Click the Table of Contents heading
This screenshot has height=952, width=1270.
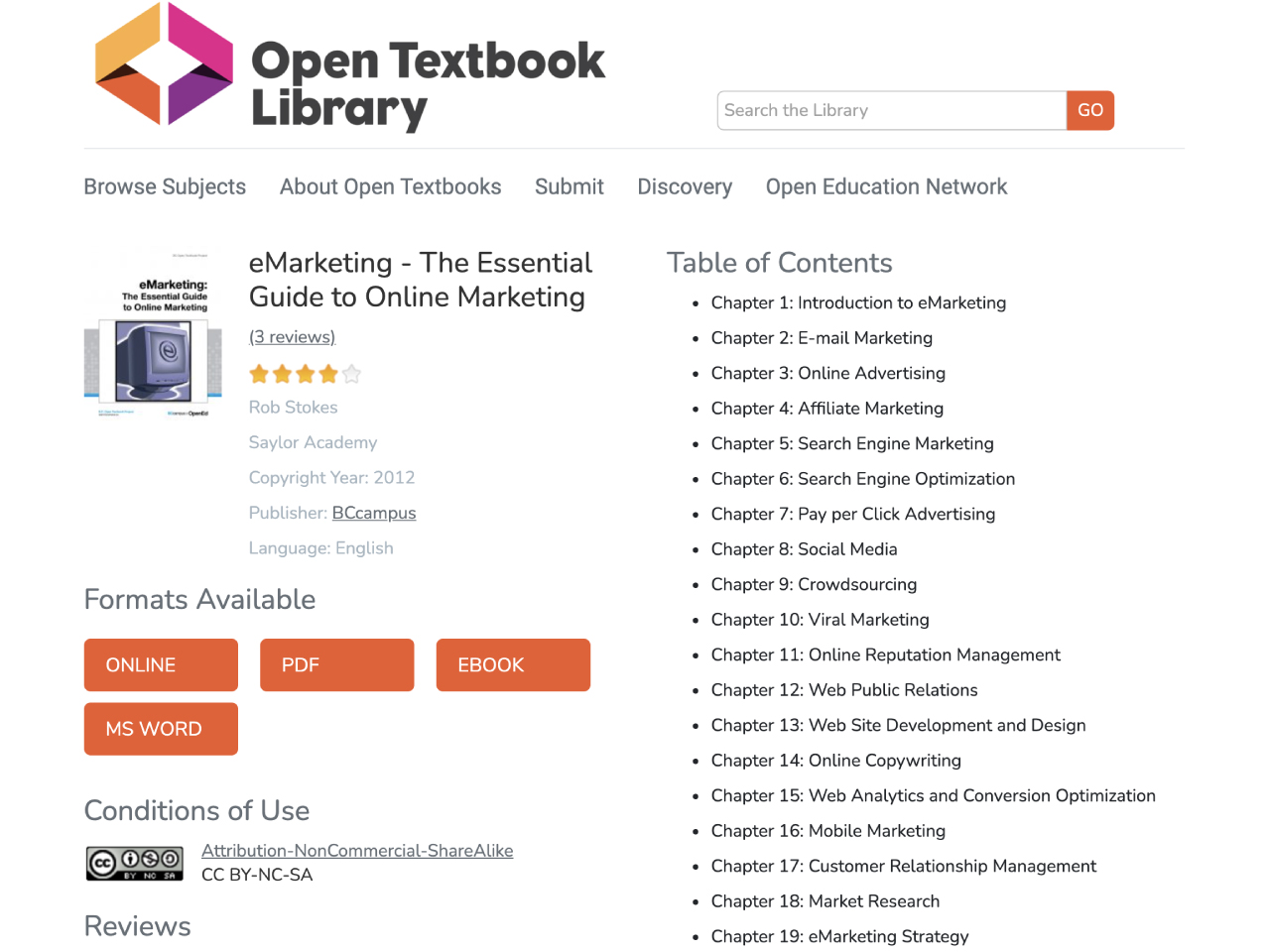[780, 263]
